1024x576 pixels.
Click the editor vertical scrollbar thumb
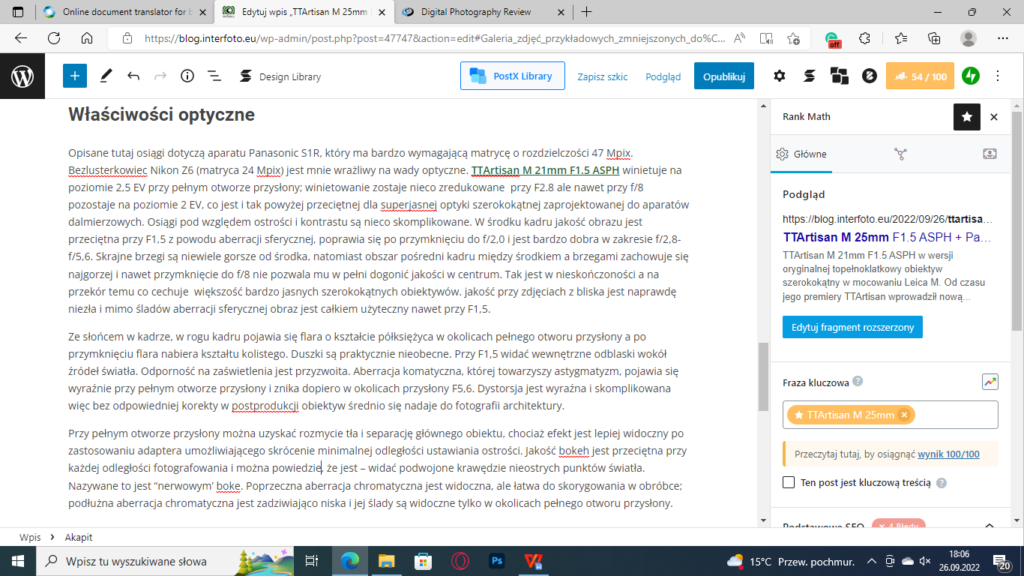click(x=763, y=377)
